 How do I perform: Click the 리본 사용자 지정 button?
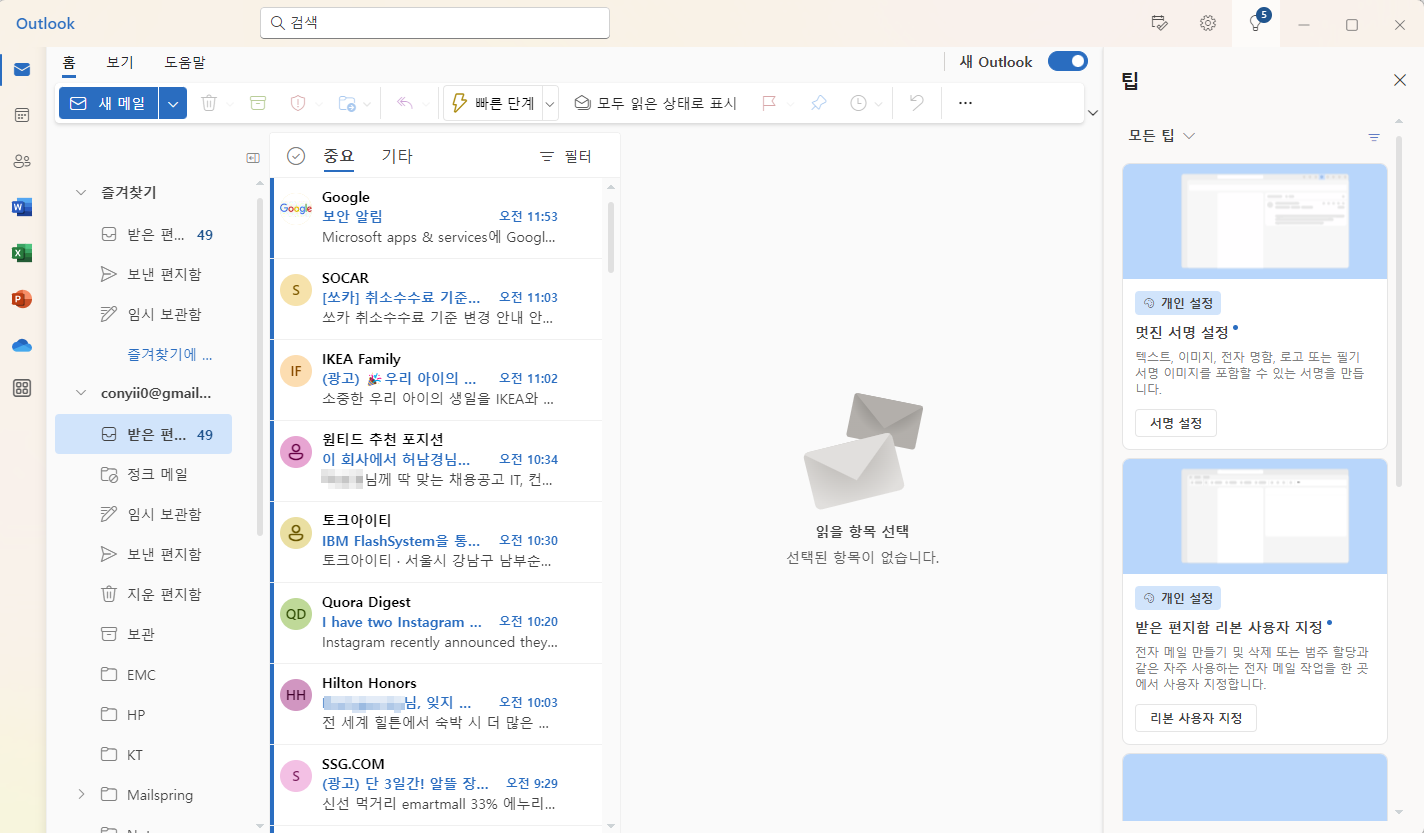pyautogui.click(x=1195, y=717)
